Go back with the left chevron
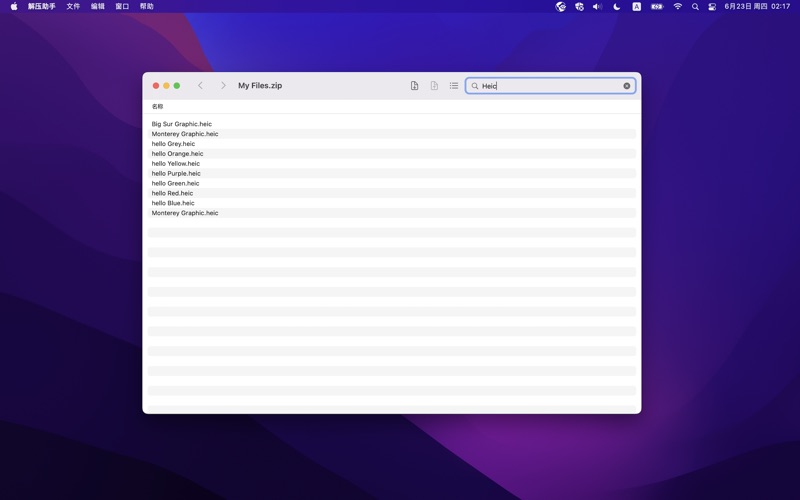Viewport: 800px width, 500px height. (201, 86)
